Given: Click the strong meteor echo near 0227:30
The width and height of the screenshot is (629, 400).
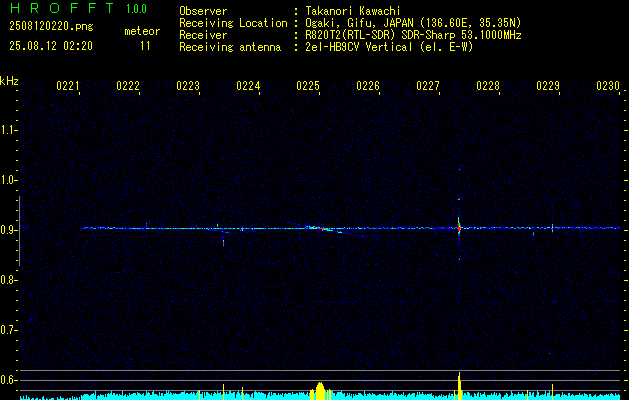Looking at the screenshot, I should pos(459,228).
